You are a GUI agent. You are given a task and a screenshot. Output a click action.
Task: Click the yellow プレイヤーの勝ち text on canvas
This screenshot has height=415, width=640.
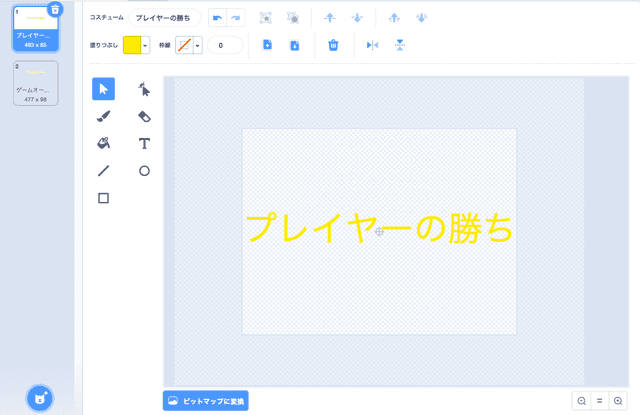tap(379, 228)
